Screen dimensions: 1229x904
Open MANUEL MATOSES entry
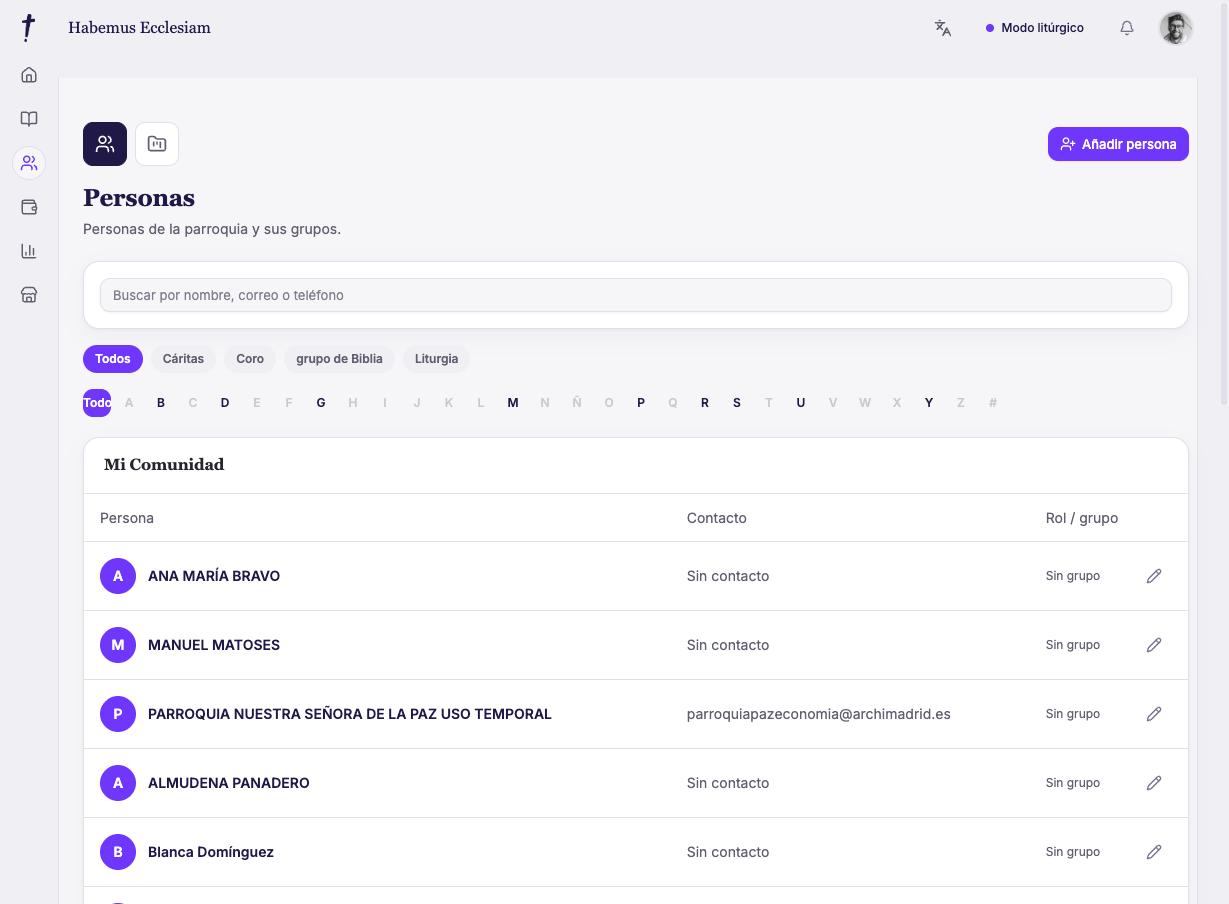coord(214,645)
